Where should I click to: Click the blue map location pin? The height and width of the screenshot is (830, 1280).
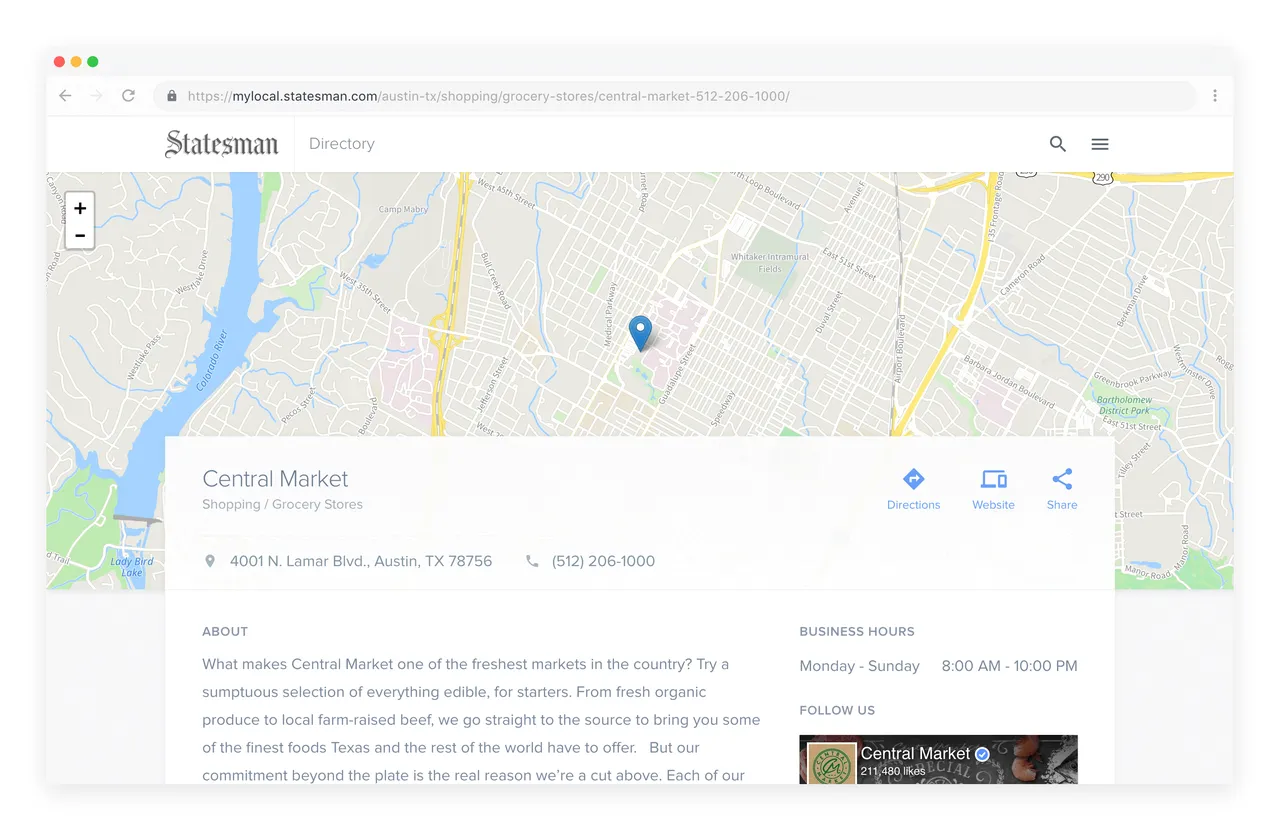click(x=640, y=333)
